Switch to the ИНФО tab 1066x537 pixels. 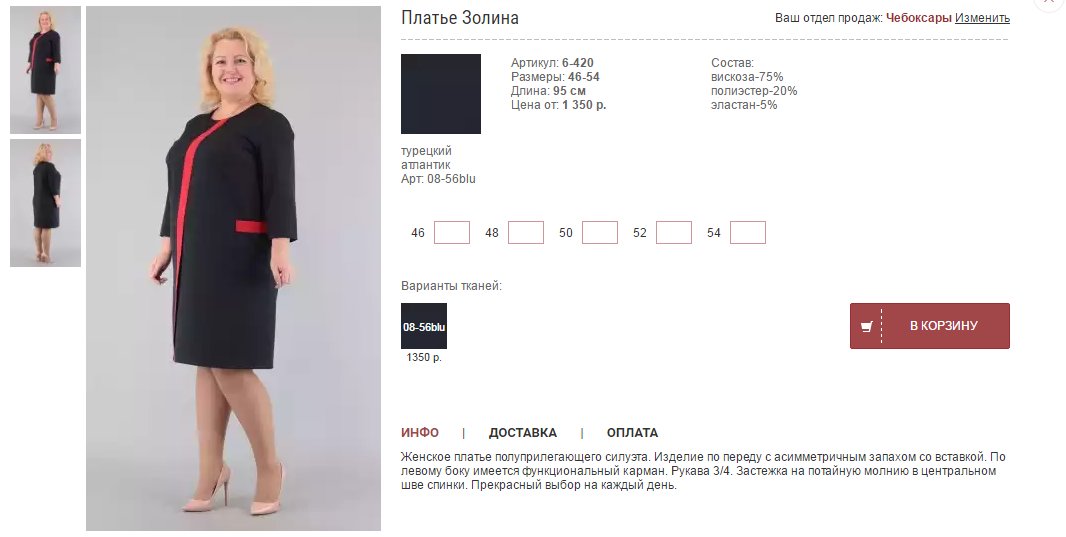click(x=419, y=433)
